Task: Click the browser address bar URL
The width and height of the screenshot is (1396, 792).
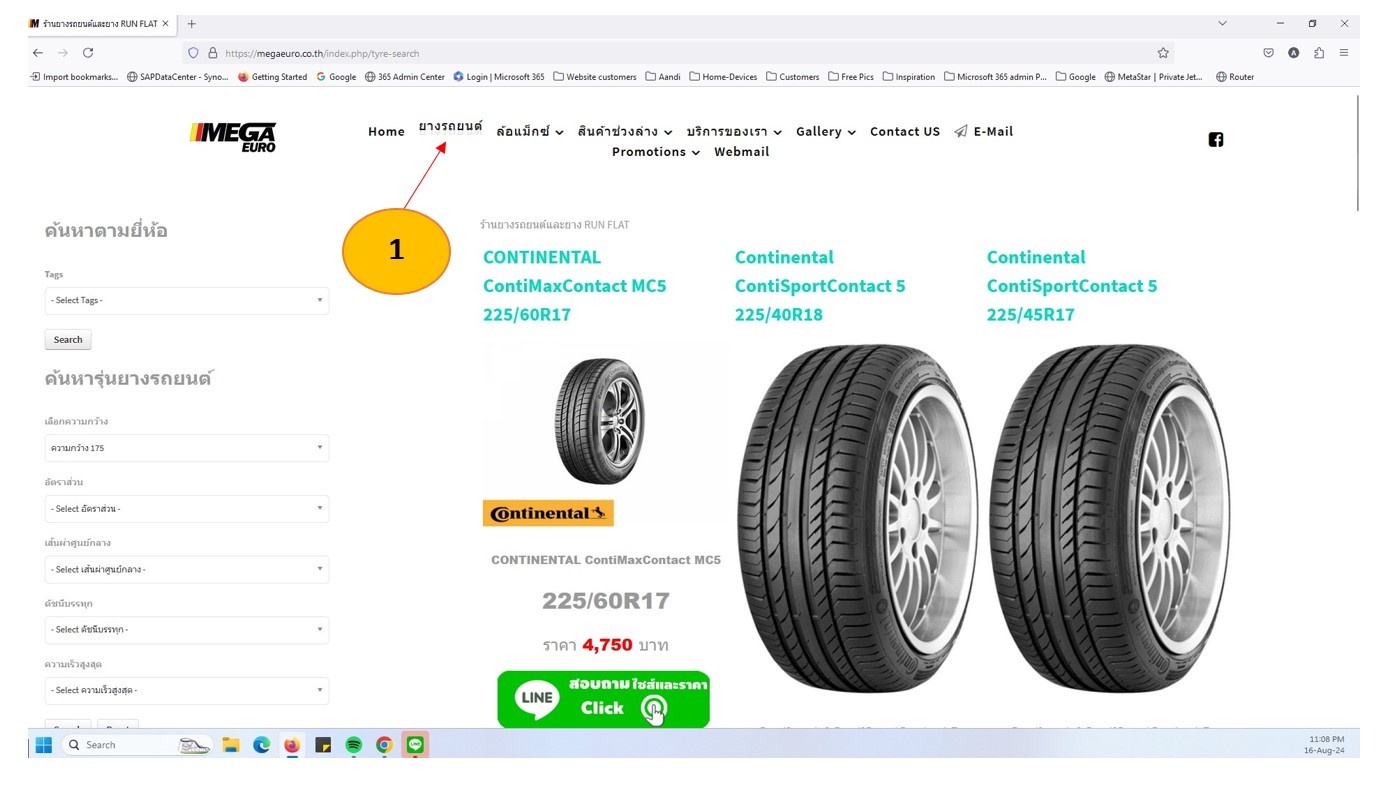Action: click(322, 53)
